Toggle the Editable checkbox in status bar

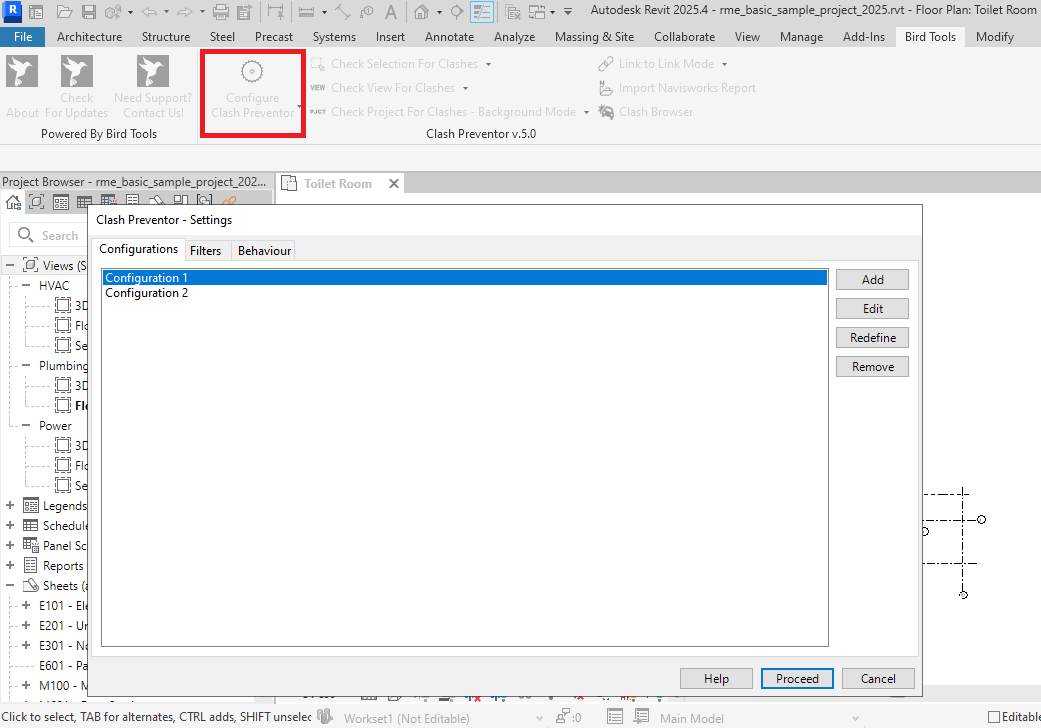(x=994, y=717)
